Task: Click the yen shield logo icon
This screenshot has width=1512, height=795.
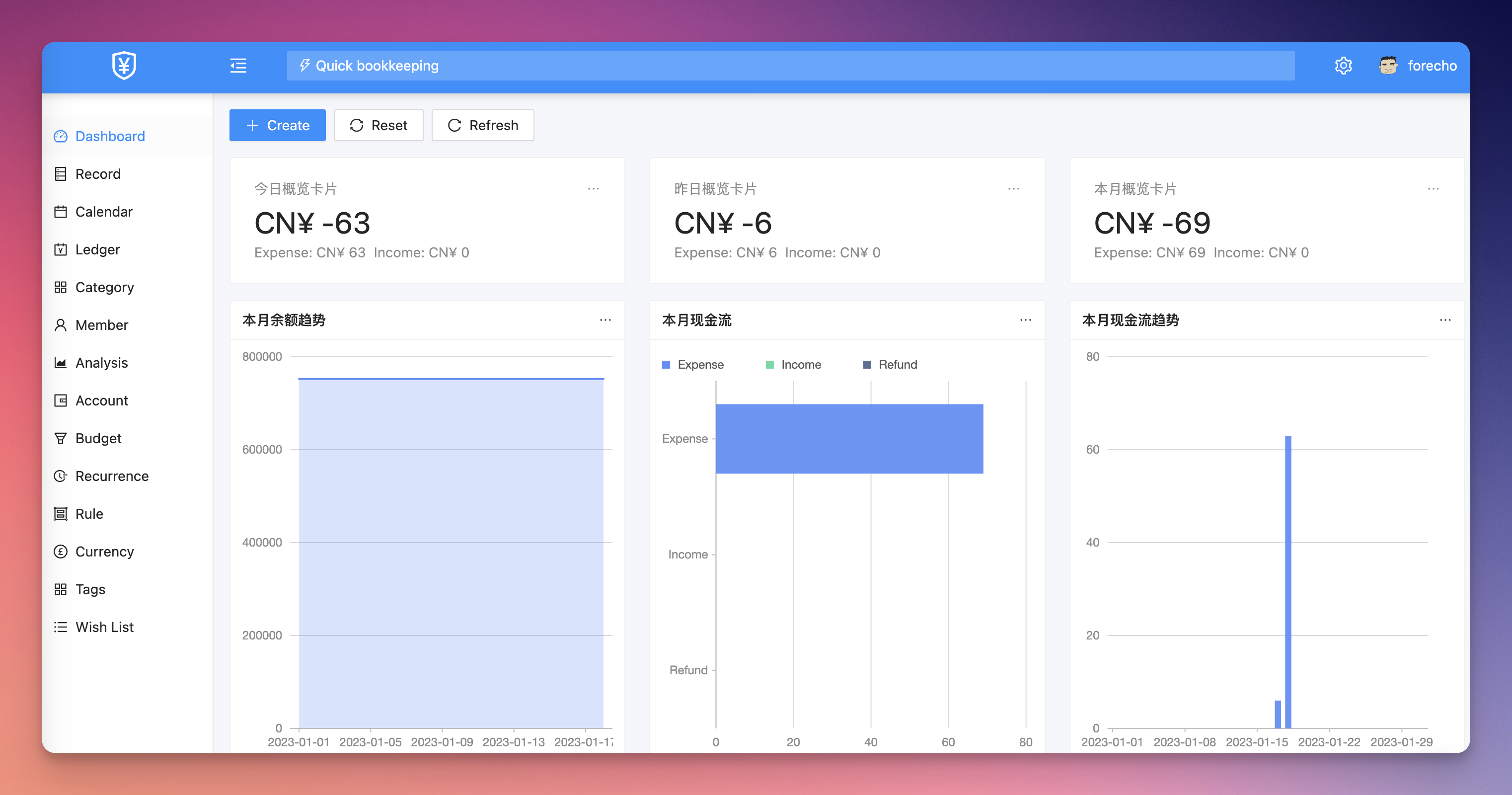Action: click(124, 65)
